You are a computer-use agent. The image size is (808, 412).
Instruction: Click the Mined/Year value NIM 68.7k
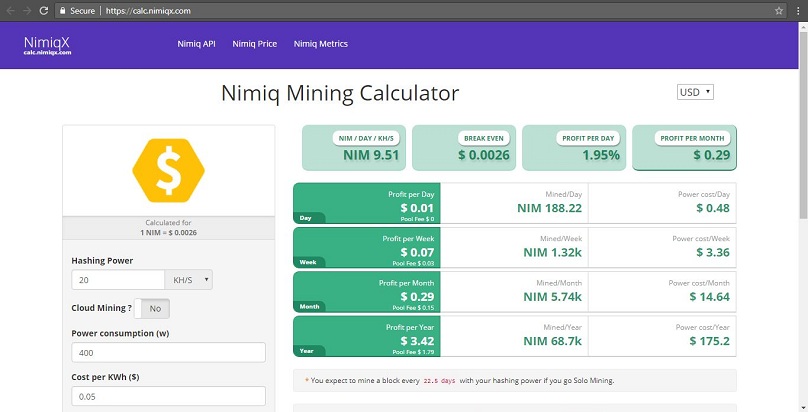pos(552,341)
